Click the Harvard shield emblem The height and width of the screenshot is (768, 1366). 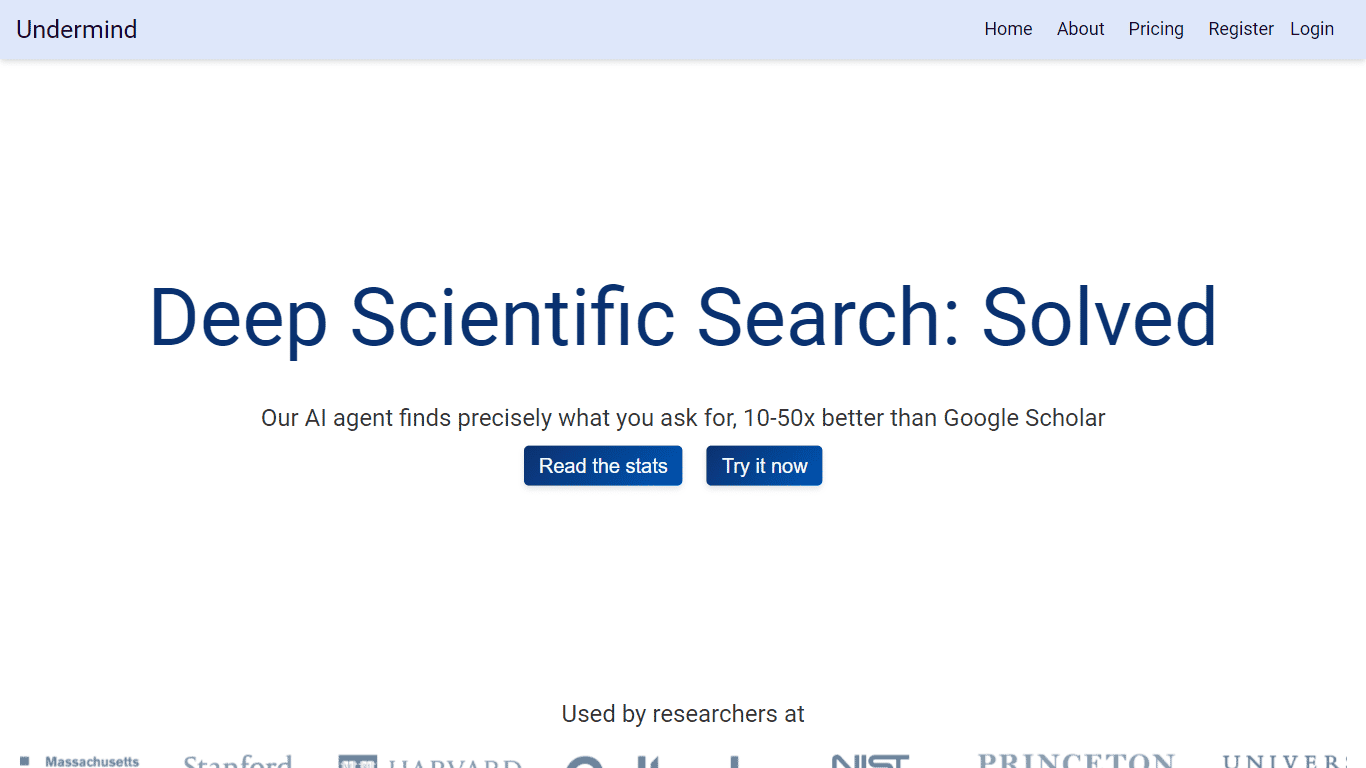click(357, 762)
